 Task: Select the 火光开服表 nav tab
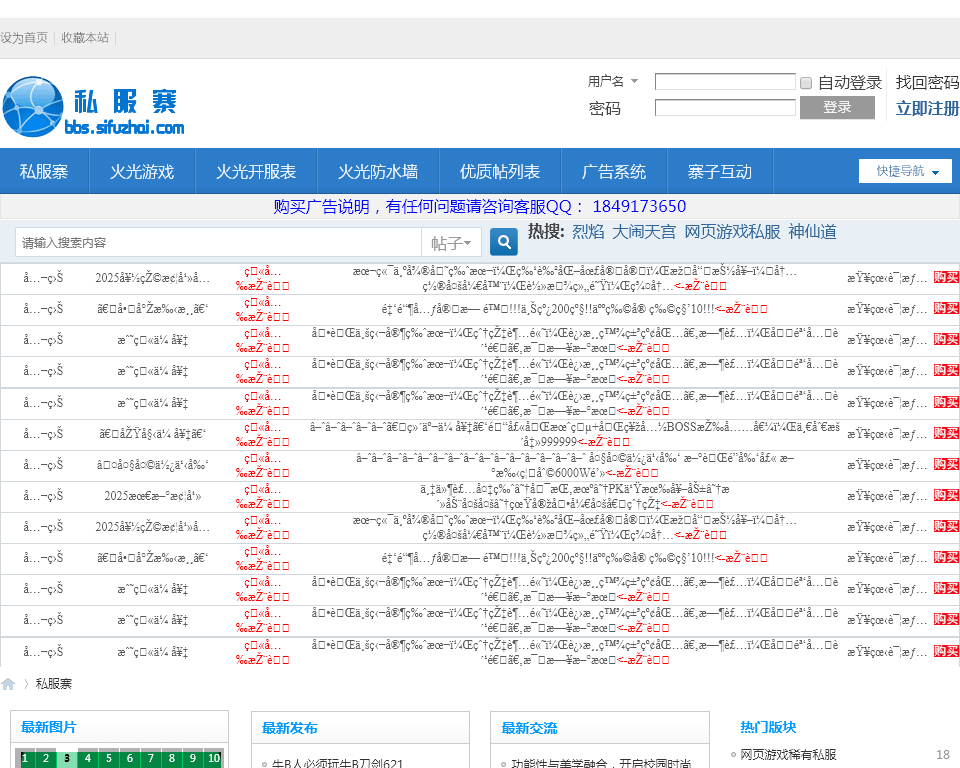pos(256,171)
